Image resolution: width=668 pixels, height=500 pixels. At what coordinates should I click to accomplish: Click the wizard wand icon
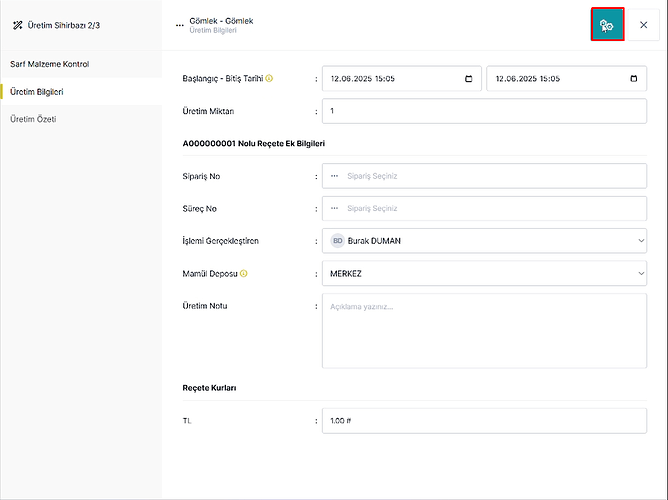(x=17, y=26)
